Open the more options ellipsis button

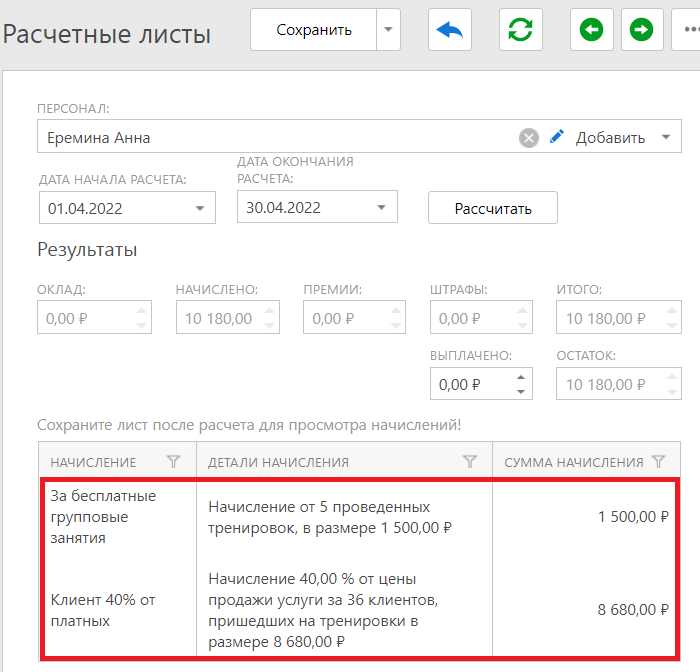[688, 30]
